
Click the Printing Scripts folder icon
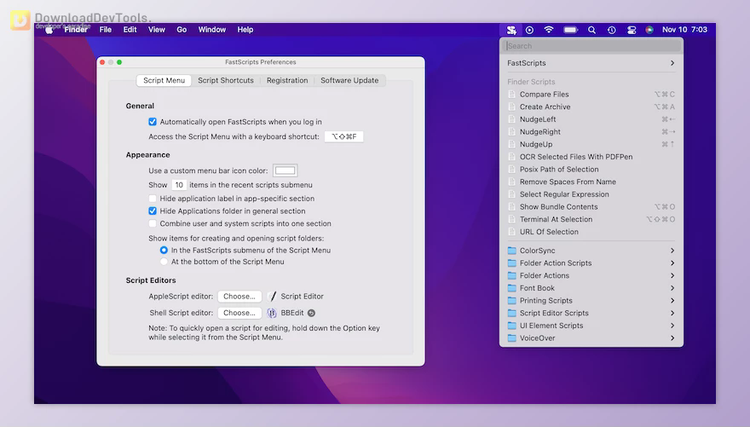(x=512, y=300)
